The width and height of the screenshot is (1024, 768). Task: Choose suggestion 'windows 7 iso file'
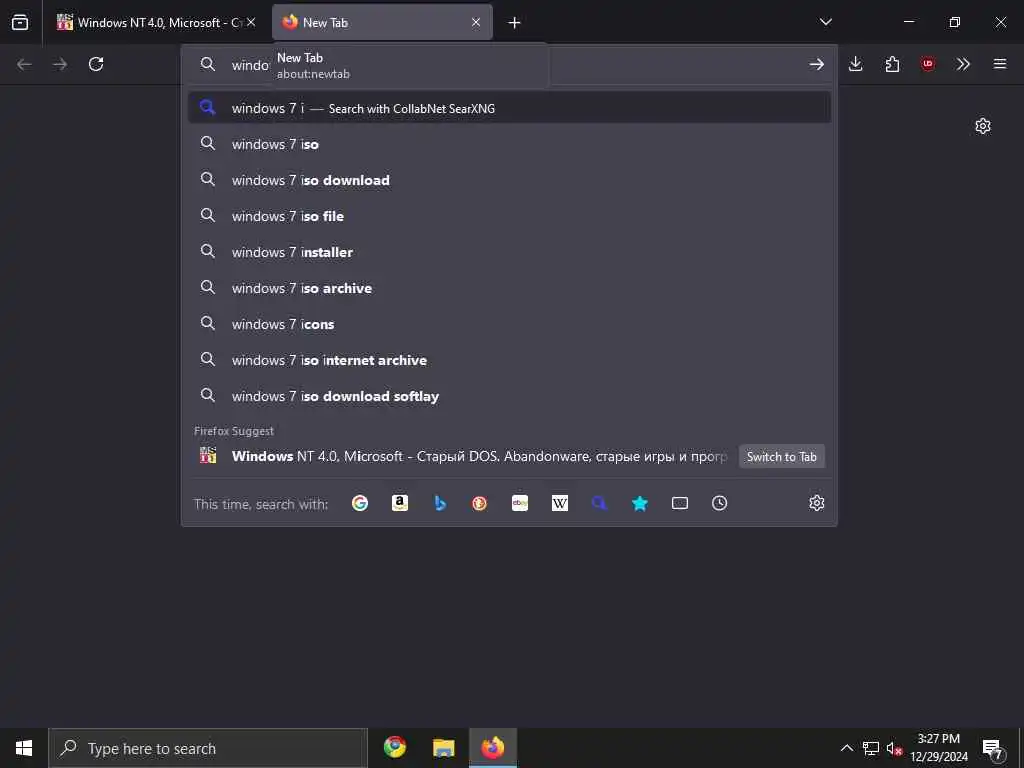click(x=509, y=216)
